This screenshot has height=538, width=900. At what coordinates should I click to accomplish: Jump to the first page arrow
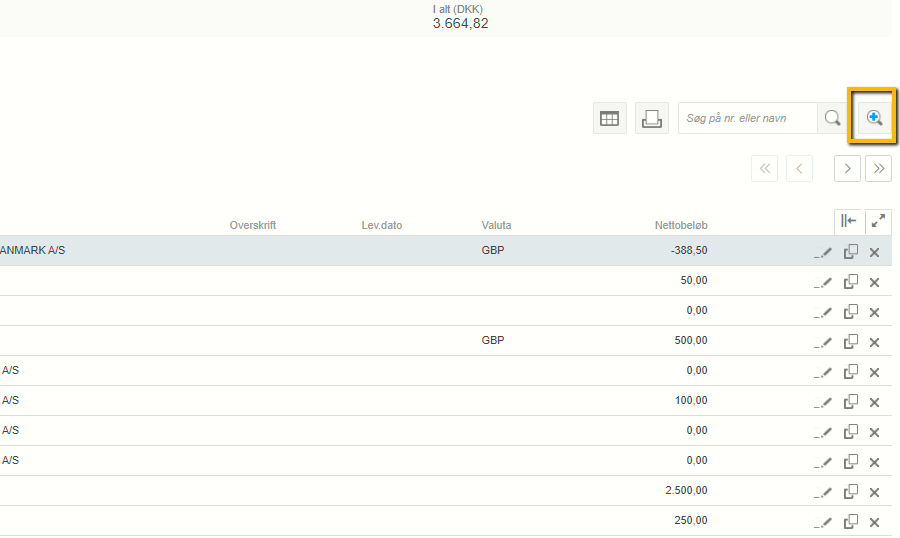click(x=764, y=168)
